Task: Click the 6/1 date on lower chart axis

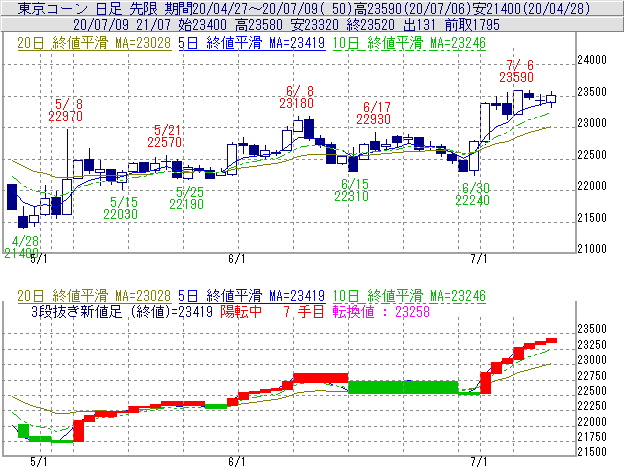Action: tap(237, 462)
